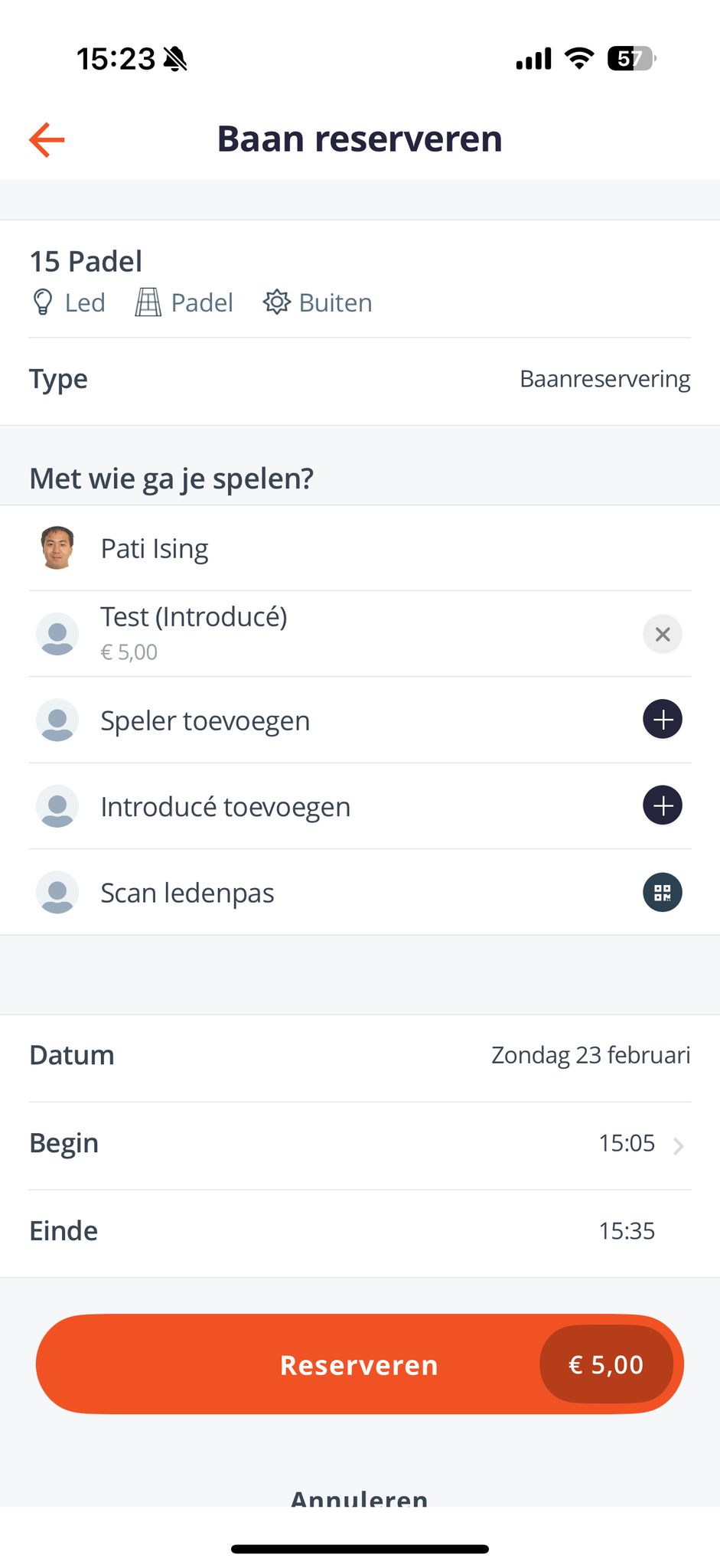Viewport: 720px width, 1568px height.
Task: Tap the orange back arrow
Action: coord(47,139)
